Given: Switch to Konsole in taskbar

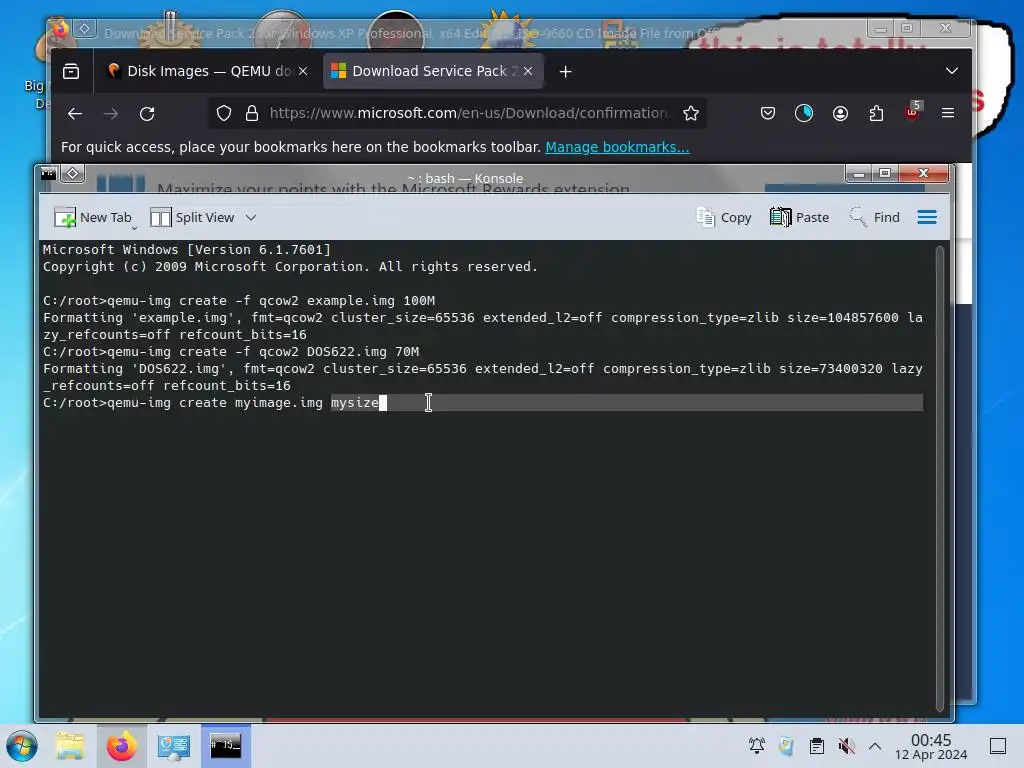Looking at the screenshot, I should pos(225,746).
